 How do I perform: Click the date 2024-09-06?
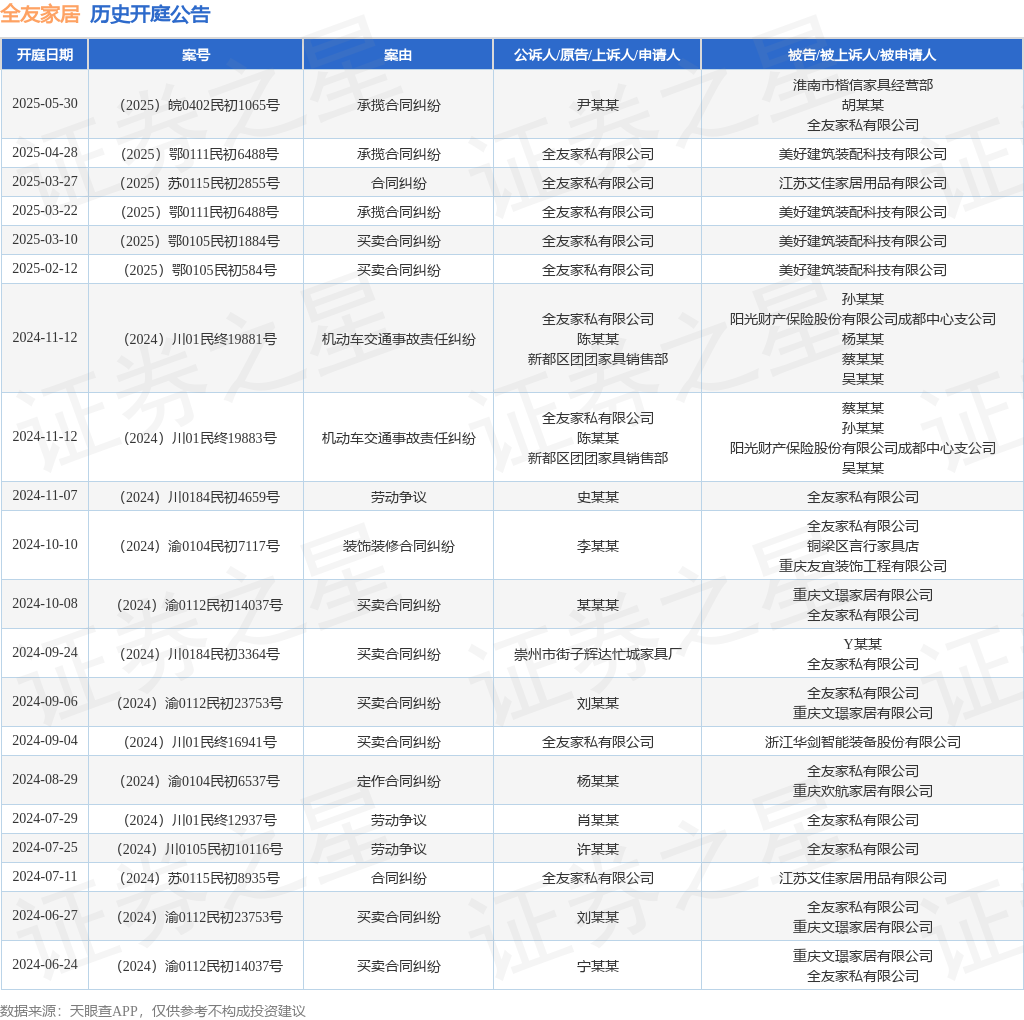click(45, 701)
